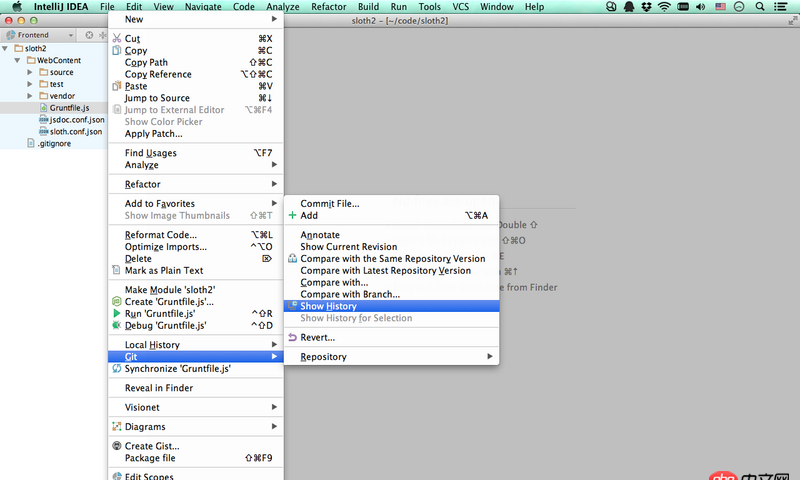The width and height of the screenshot is (800, 480).
Task: Click the Mark as Plain Text icon
Action: [x=117, y=270]
